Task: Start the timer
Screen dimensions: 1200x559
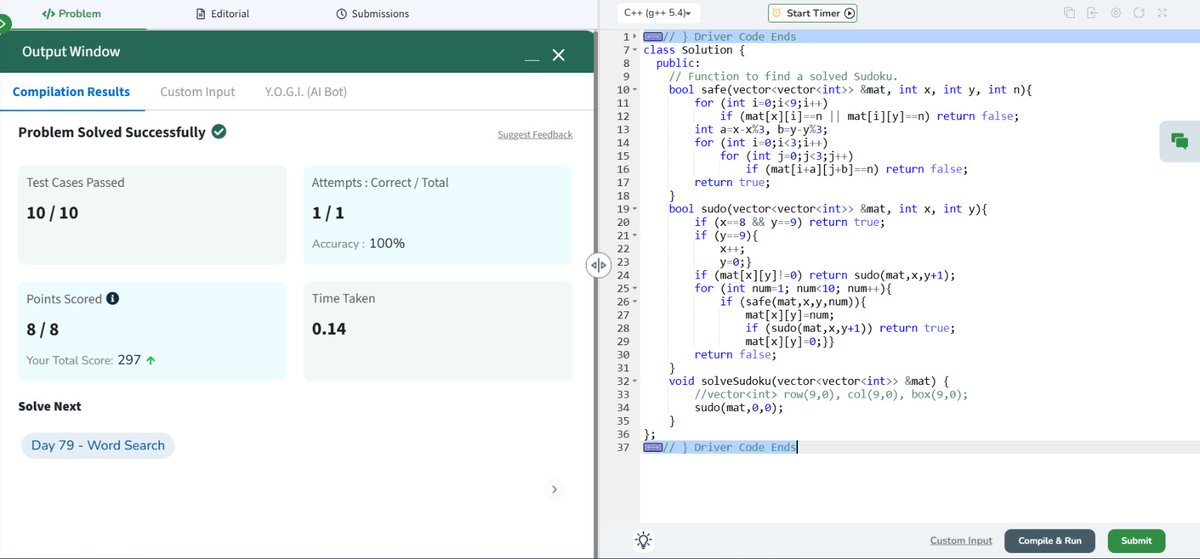Action: [x=813, y=13]
